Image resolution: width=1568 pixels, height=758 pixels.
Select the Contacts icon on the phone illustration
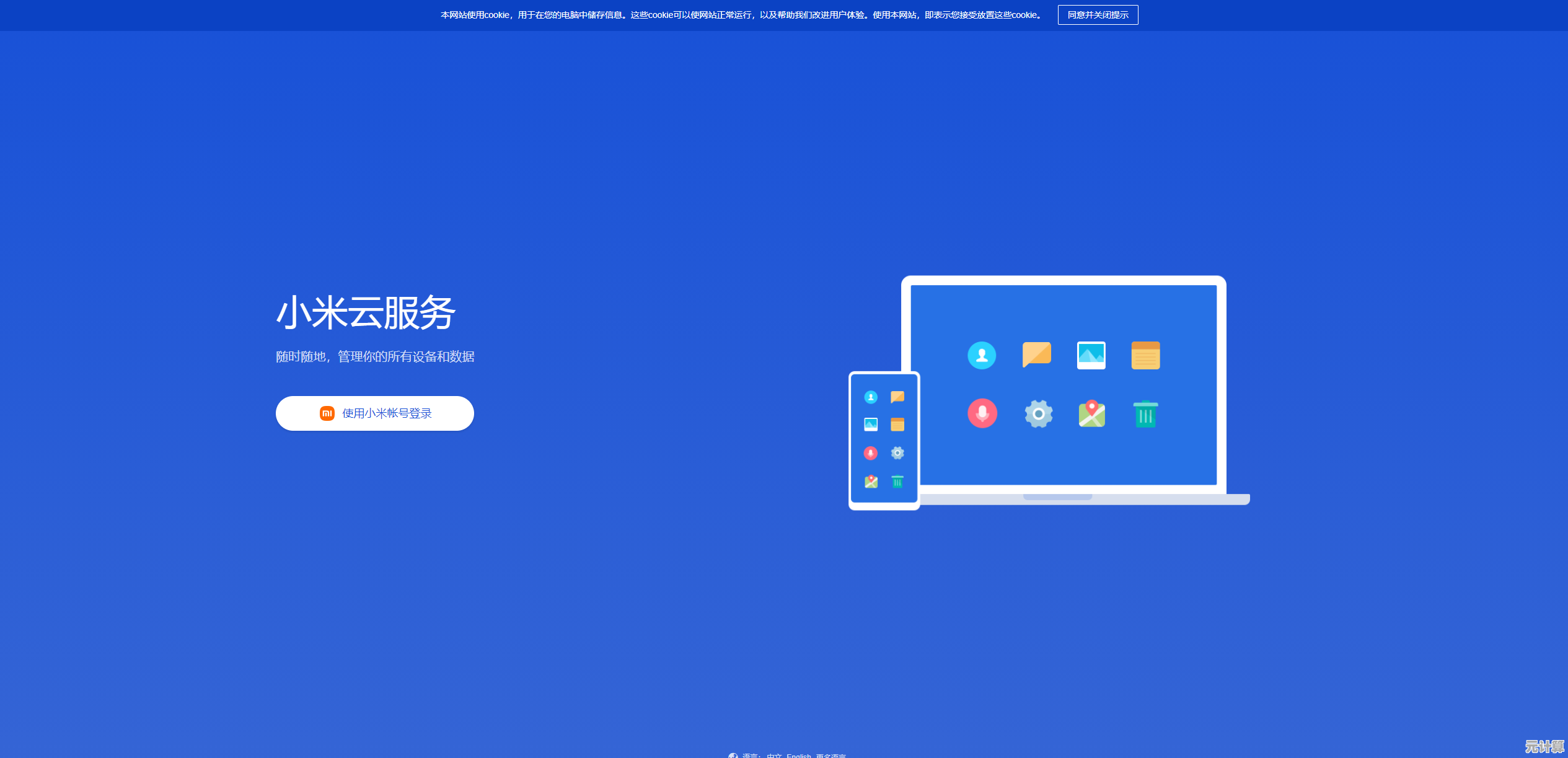[x=870, y=397]
